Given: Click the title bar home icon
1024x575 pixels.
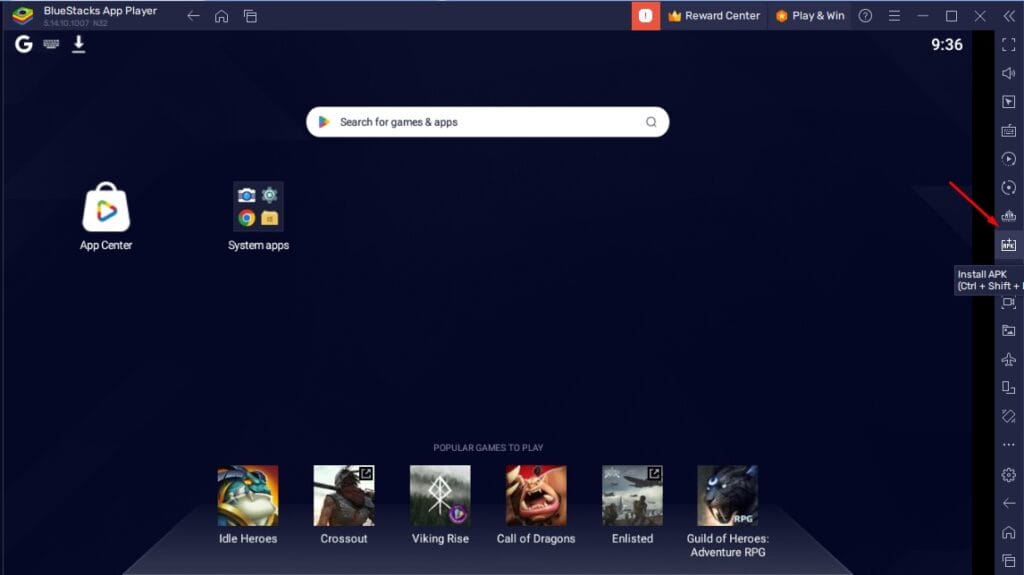Looking at the screenshot, I should (221, 16).
